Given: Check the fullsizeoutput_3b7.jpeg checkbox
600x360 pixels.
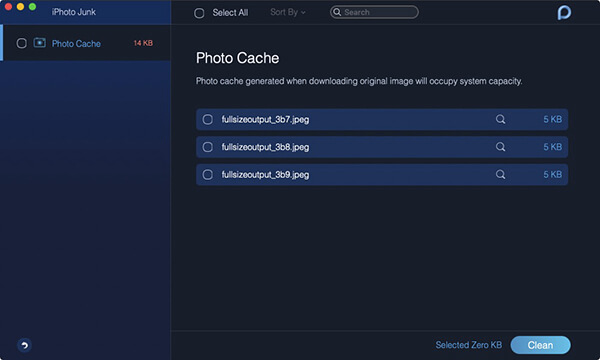Looking at the screenshot, I should click(207, 119).
